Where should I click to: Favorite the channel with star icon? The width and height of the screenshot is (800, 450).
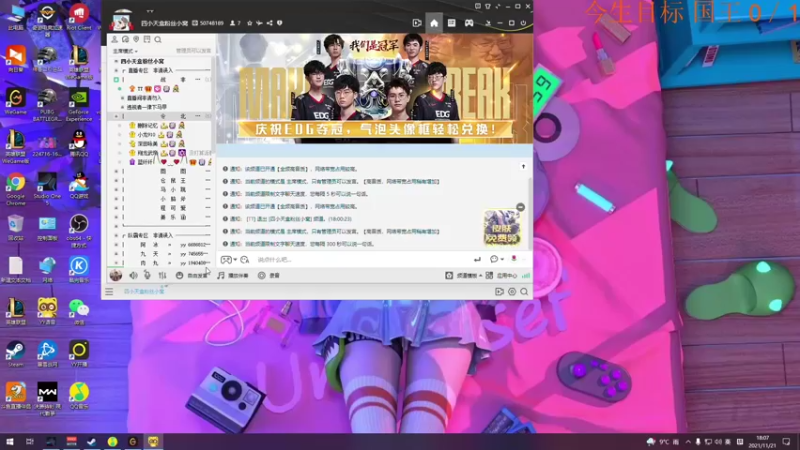[249, 23]
